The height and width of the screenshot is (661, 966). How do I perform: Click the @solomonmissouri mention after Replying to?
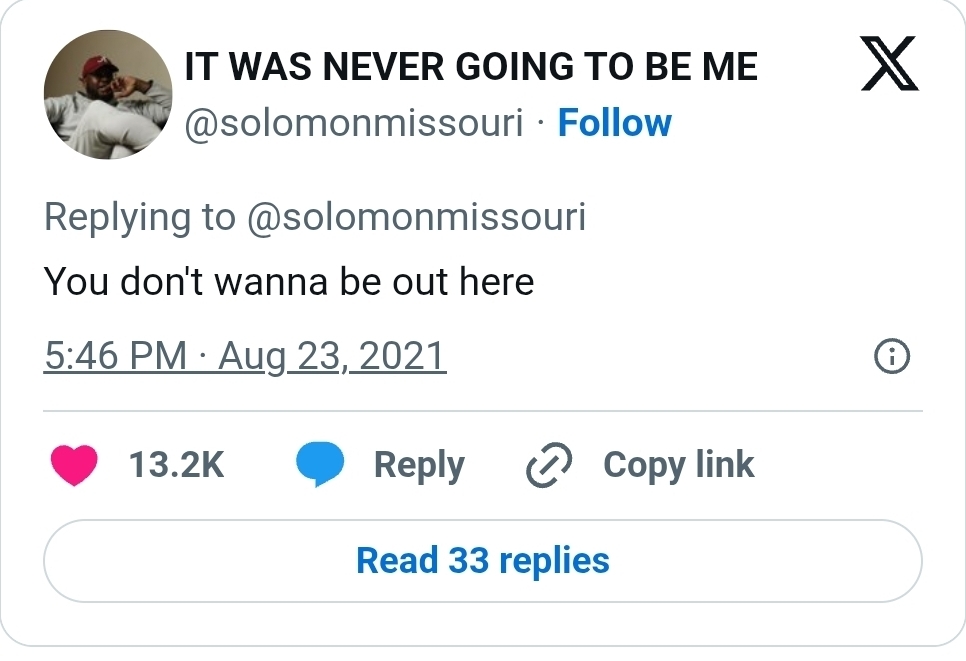coord(415,217)
